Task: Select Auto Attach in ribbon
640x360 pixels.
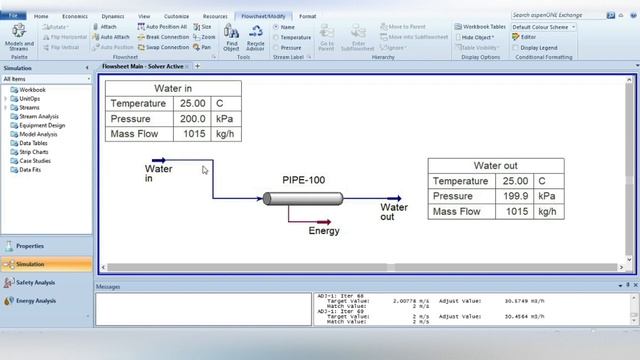Action: tap(111, 37)
